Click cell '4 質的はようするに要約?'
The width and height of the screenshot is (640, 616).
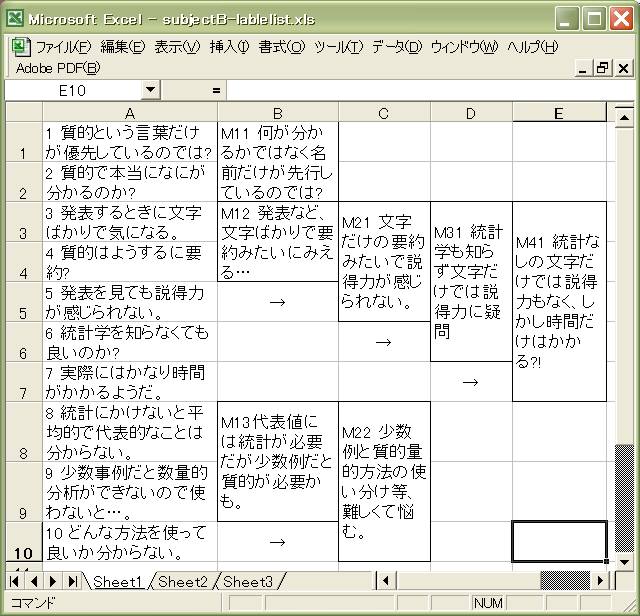pos(130,262)
